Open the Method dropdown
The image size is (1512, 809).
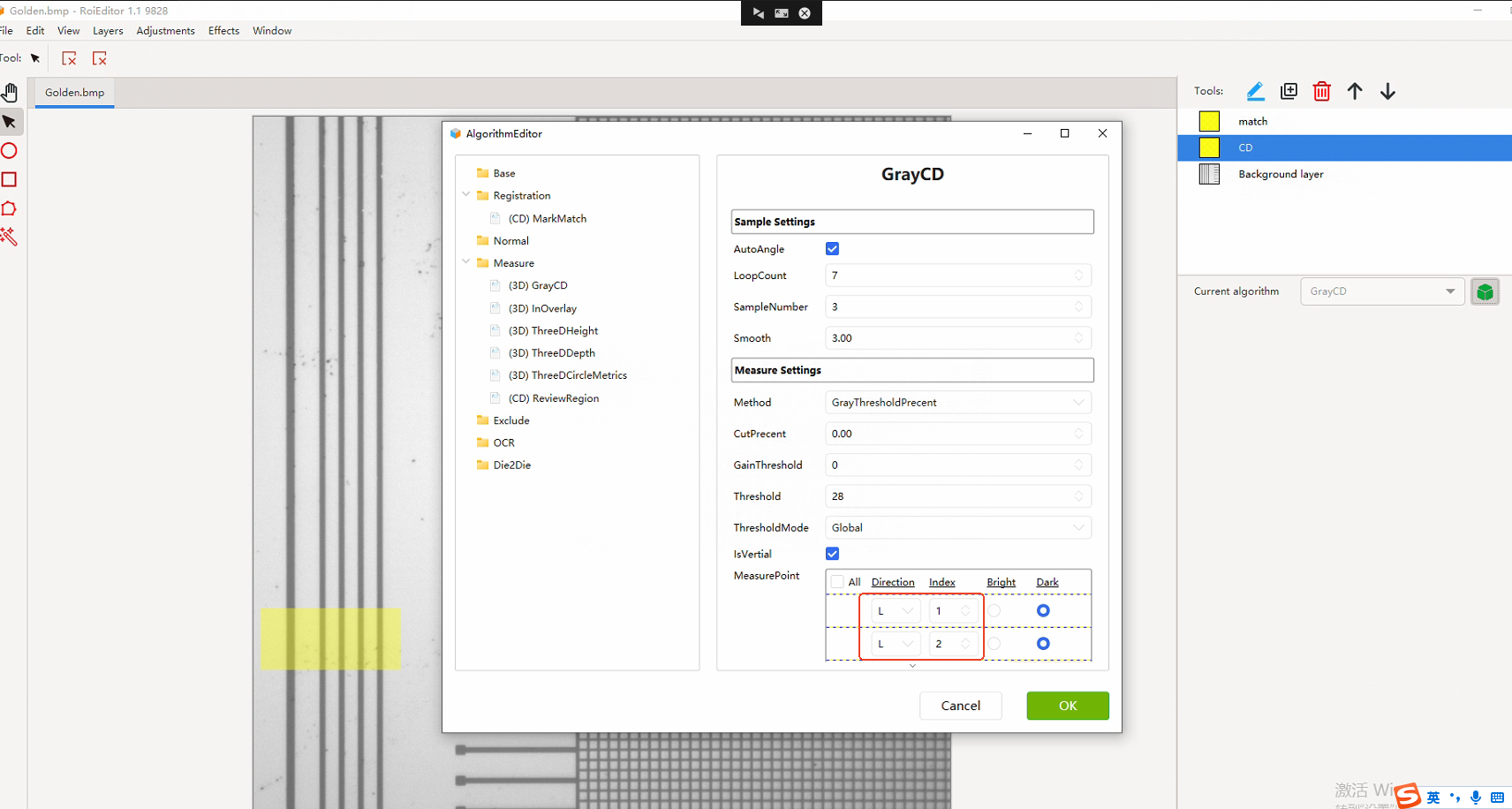[957, 403]
